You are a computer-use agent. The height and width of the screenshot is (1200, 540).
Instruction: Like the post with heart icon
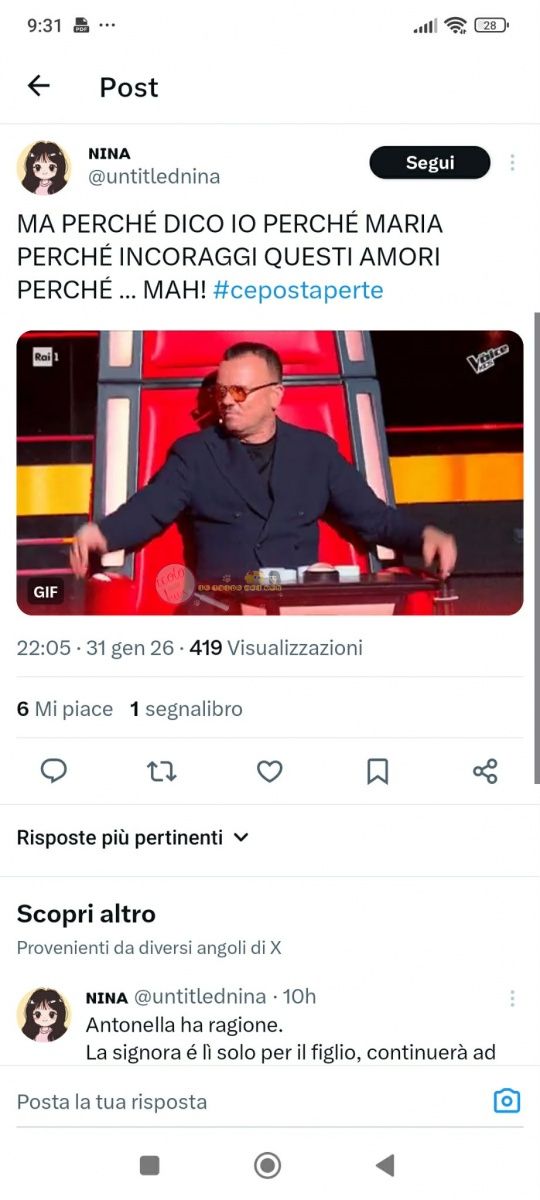[x=269, y=771]
